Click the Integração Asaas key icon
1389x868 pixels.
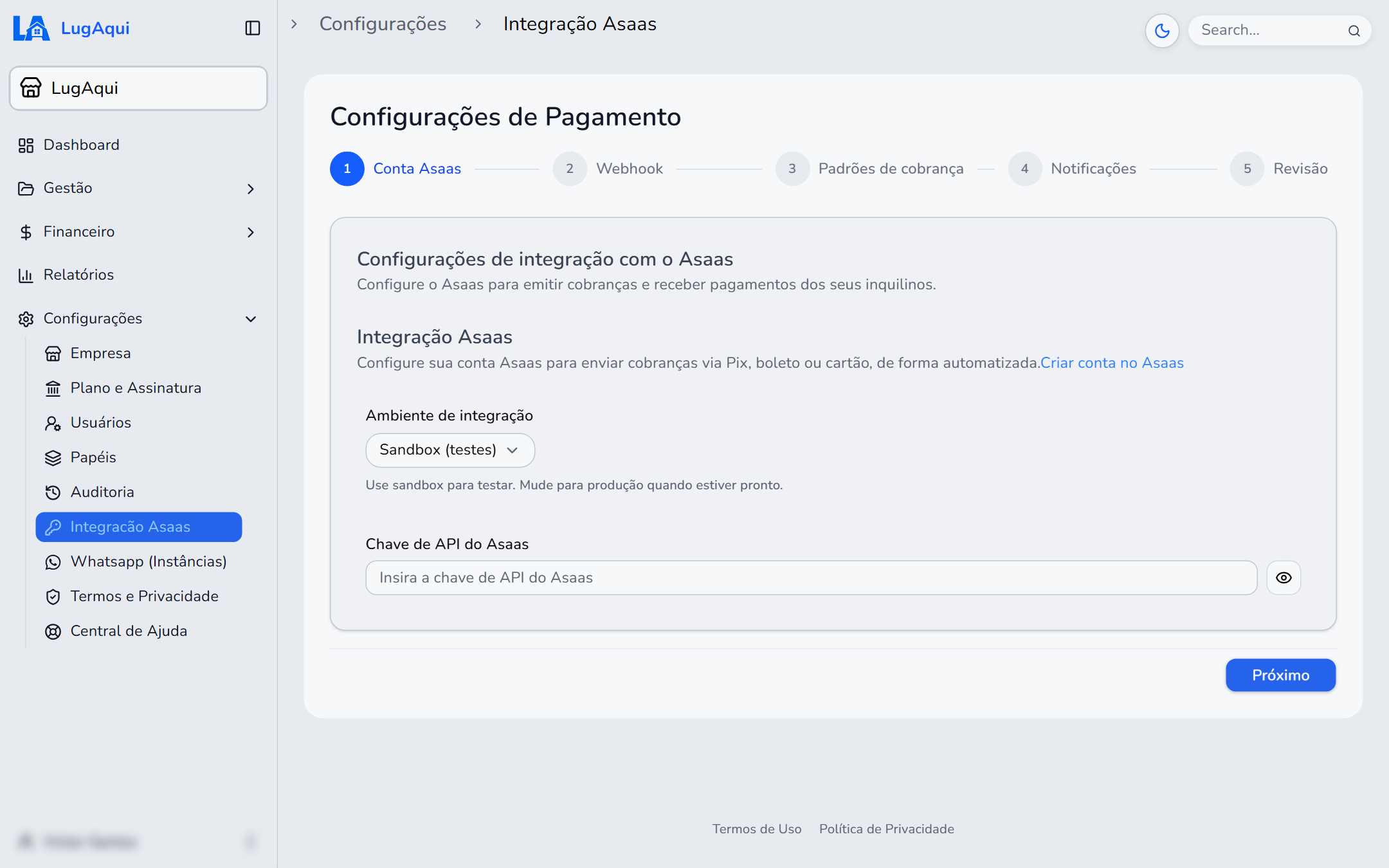(53, 527)
